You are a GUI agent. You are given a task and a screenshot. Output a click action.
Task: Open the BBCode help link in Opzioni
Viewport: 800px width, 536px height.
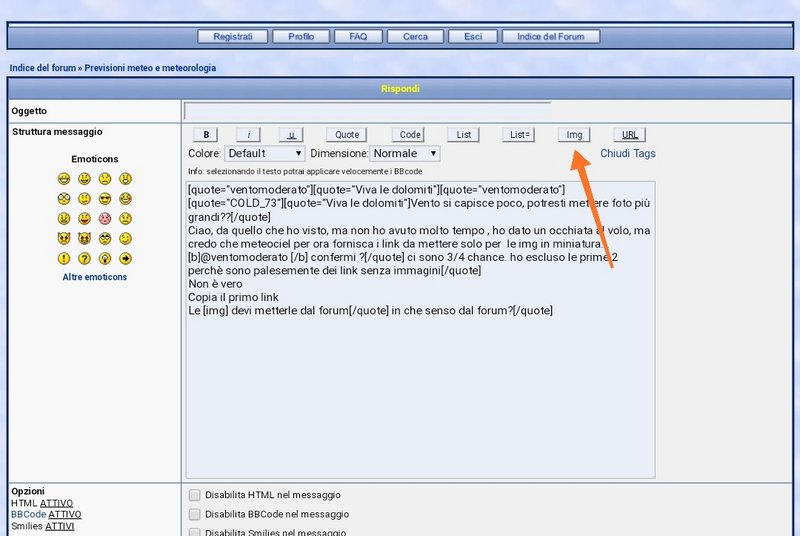(x=29, y=514)
